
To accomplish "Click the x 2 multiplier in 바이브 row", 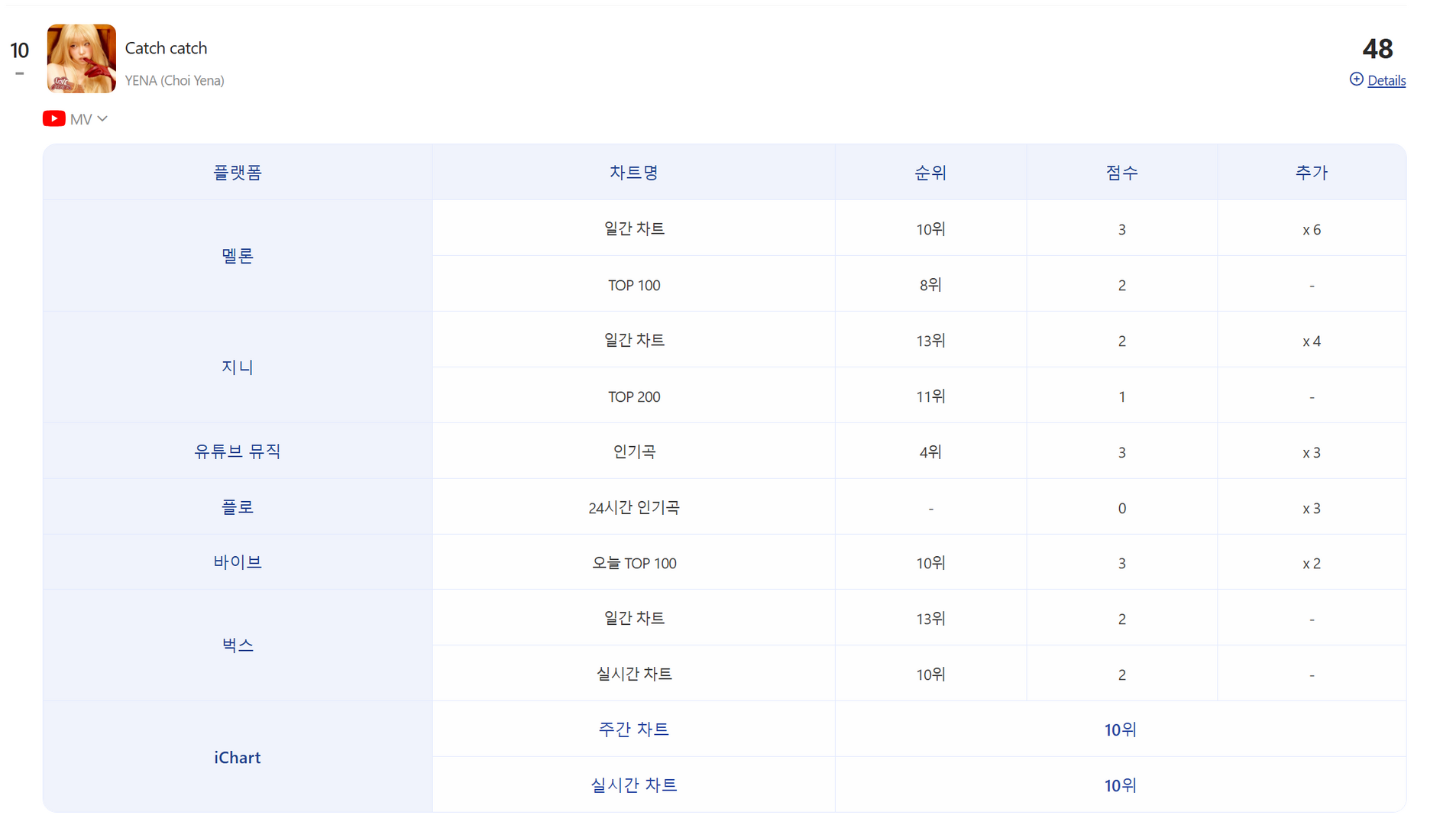I will [x=1312, y=564].
